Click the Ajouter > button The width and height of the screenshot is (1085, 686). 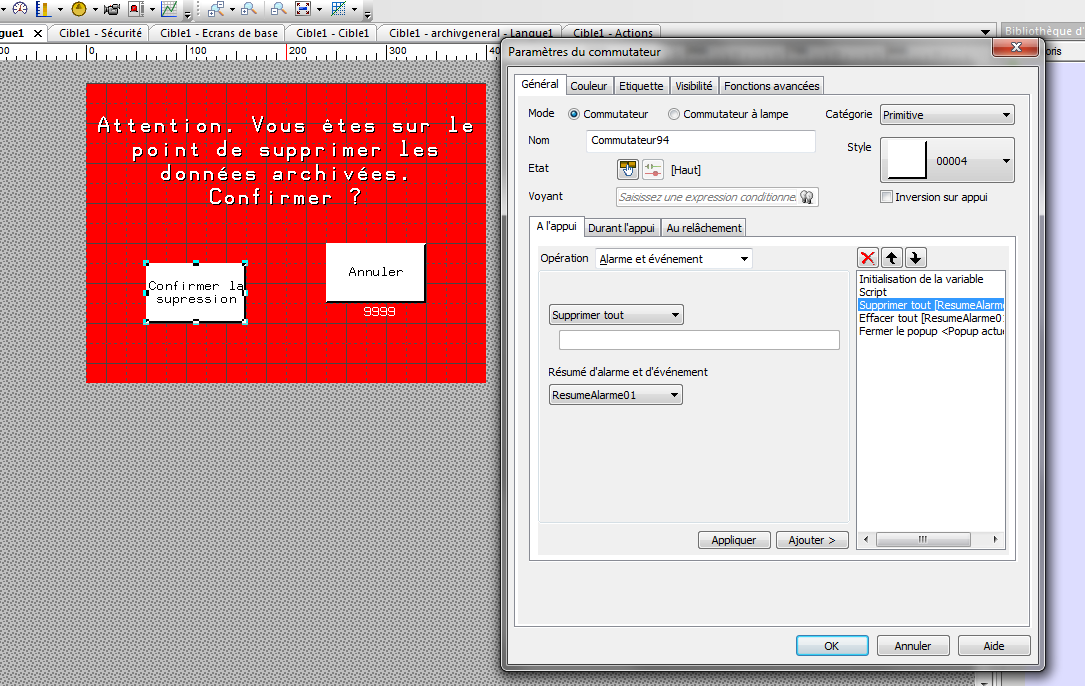pos(812,540)
